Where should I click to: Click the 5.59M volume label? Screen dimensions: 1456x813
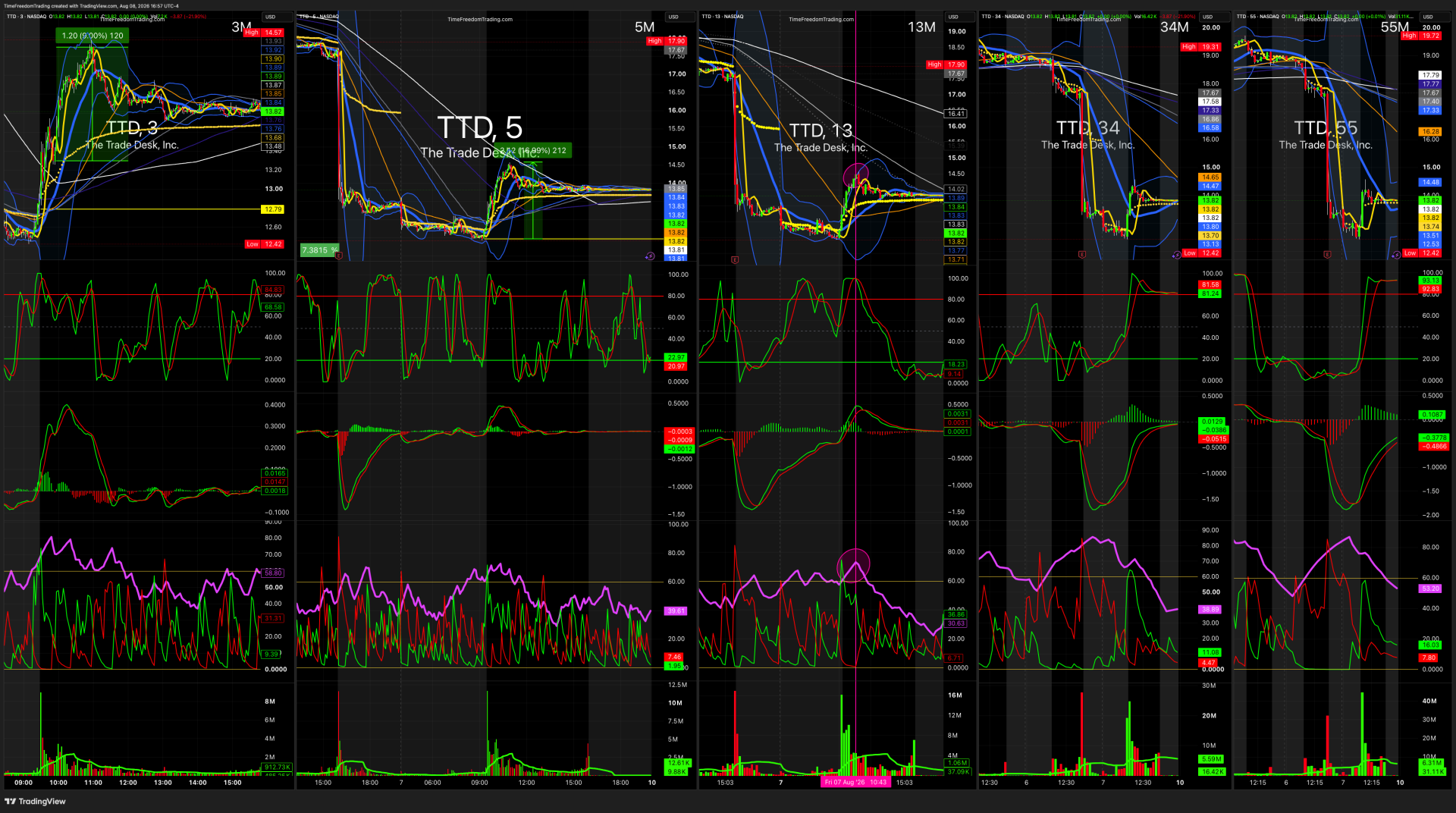pyautogui.click(x=1211, y=759)
